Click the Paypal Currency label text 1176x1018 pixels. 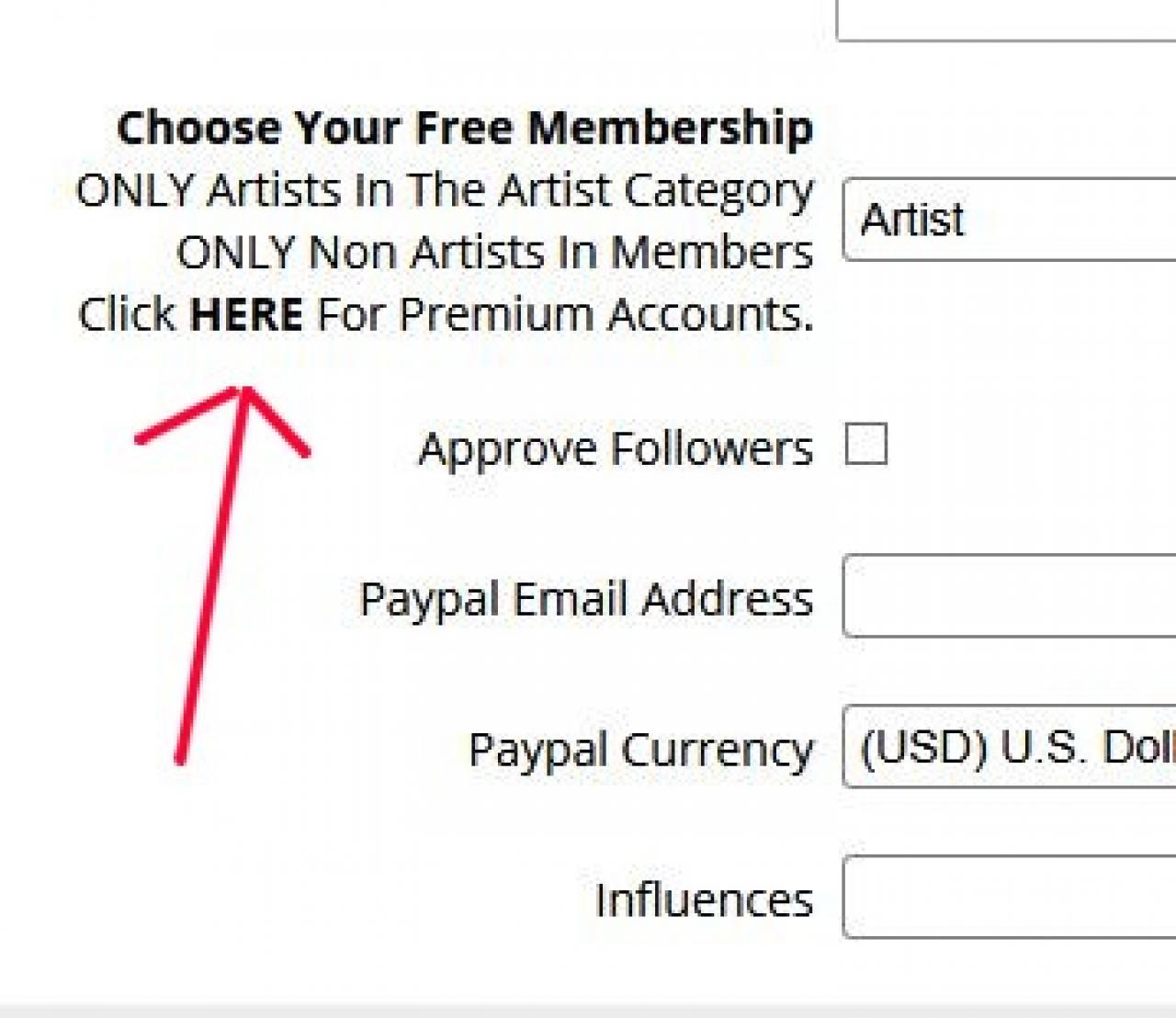(x=640, y=751)
